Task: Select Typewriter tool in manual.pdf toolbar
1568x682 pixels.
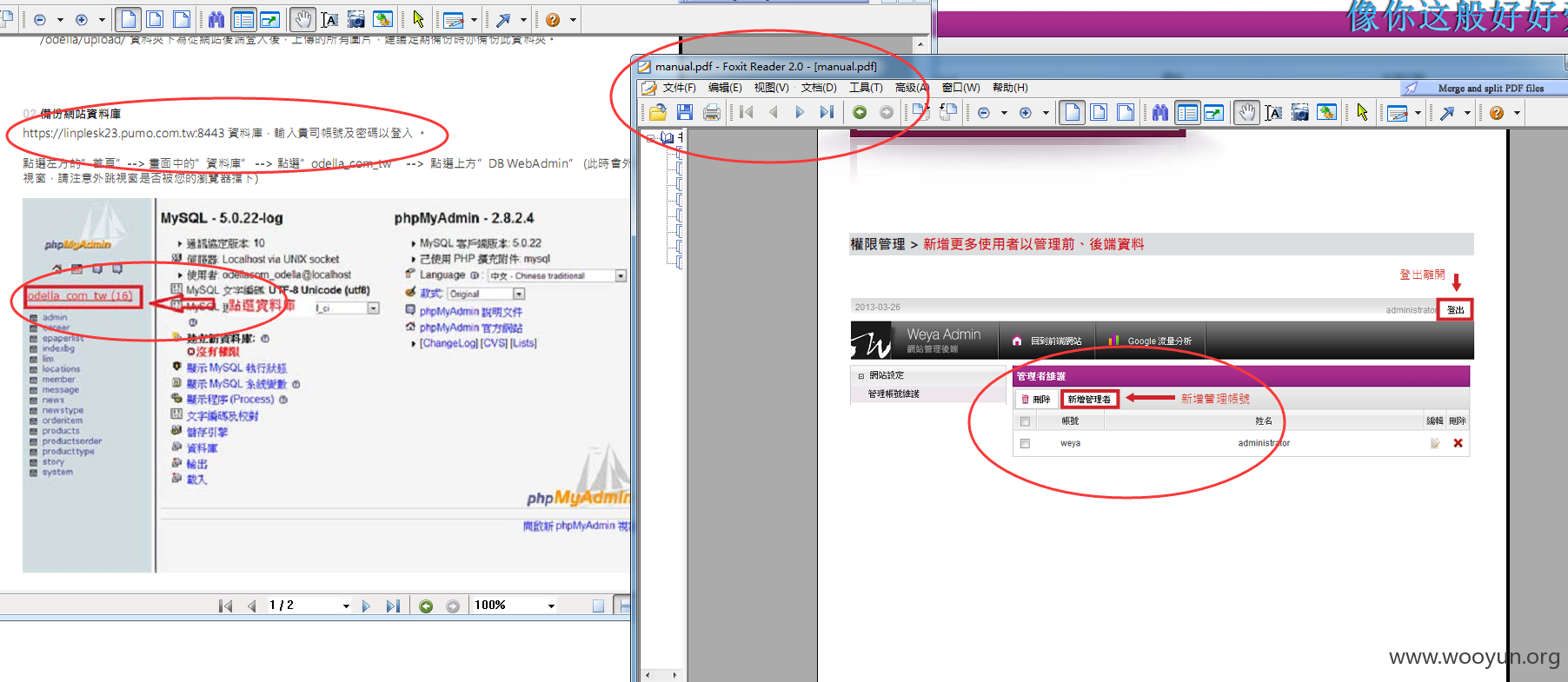Action: tap(1398, 113)
